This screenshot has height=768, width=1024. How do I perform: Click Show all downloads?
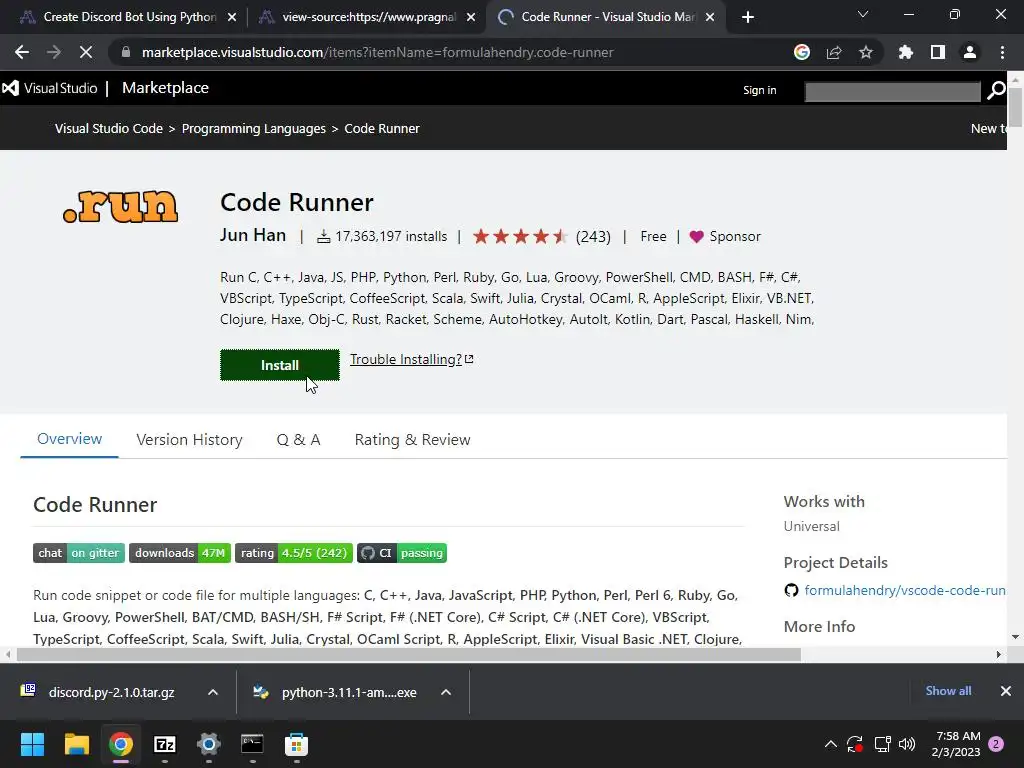tap(948, 691)
